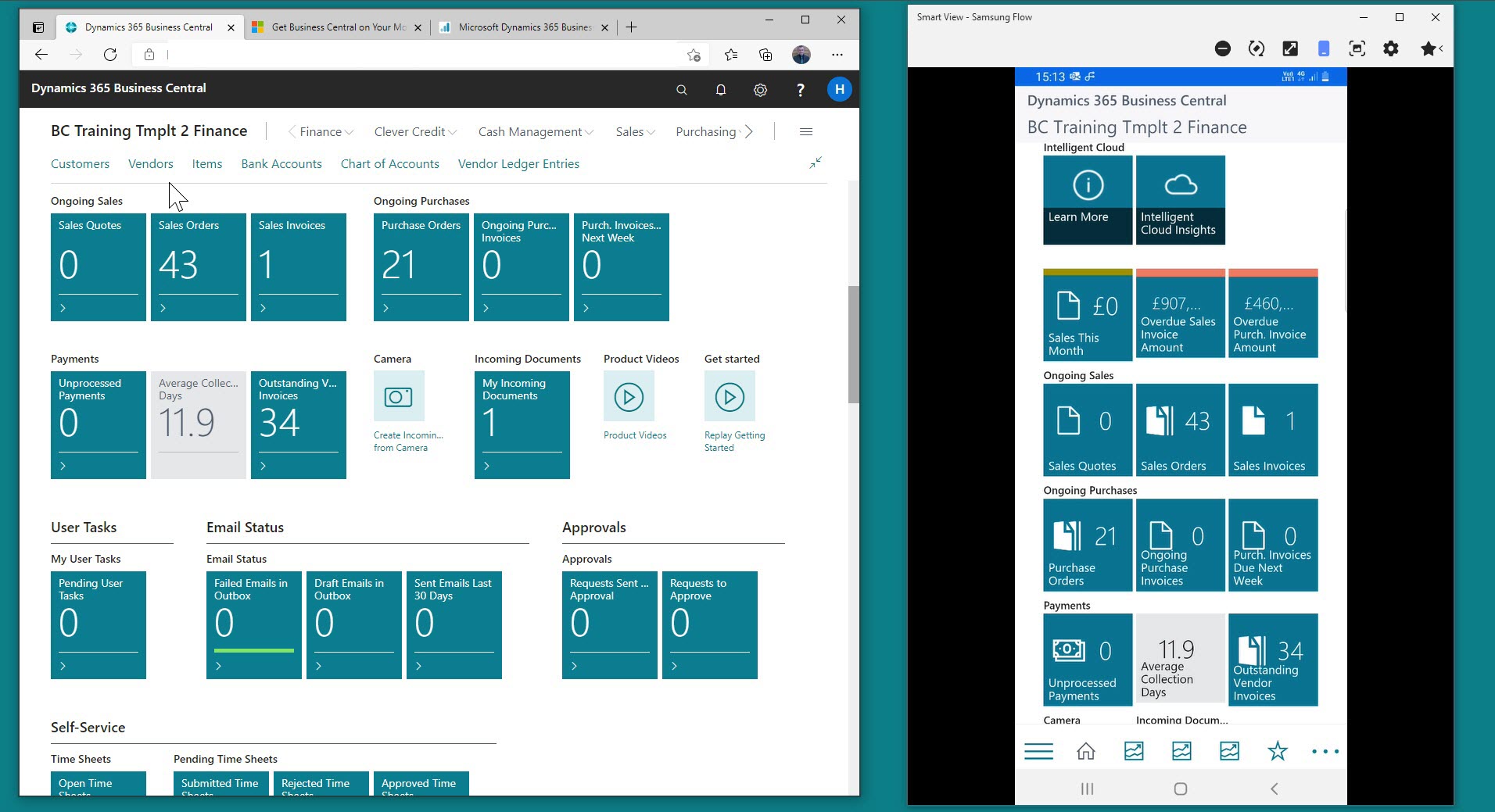Open the hamburger menu next to Purchasing
The image size is (1495, 812).
click(x=806, y=131)
